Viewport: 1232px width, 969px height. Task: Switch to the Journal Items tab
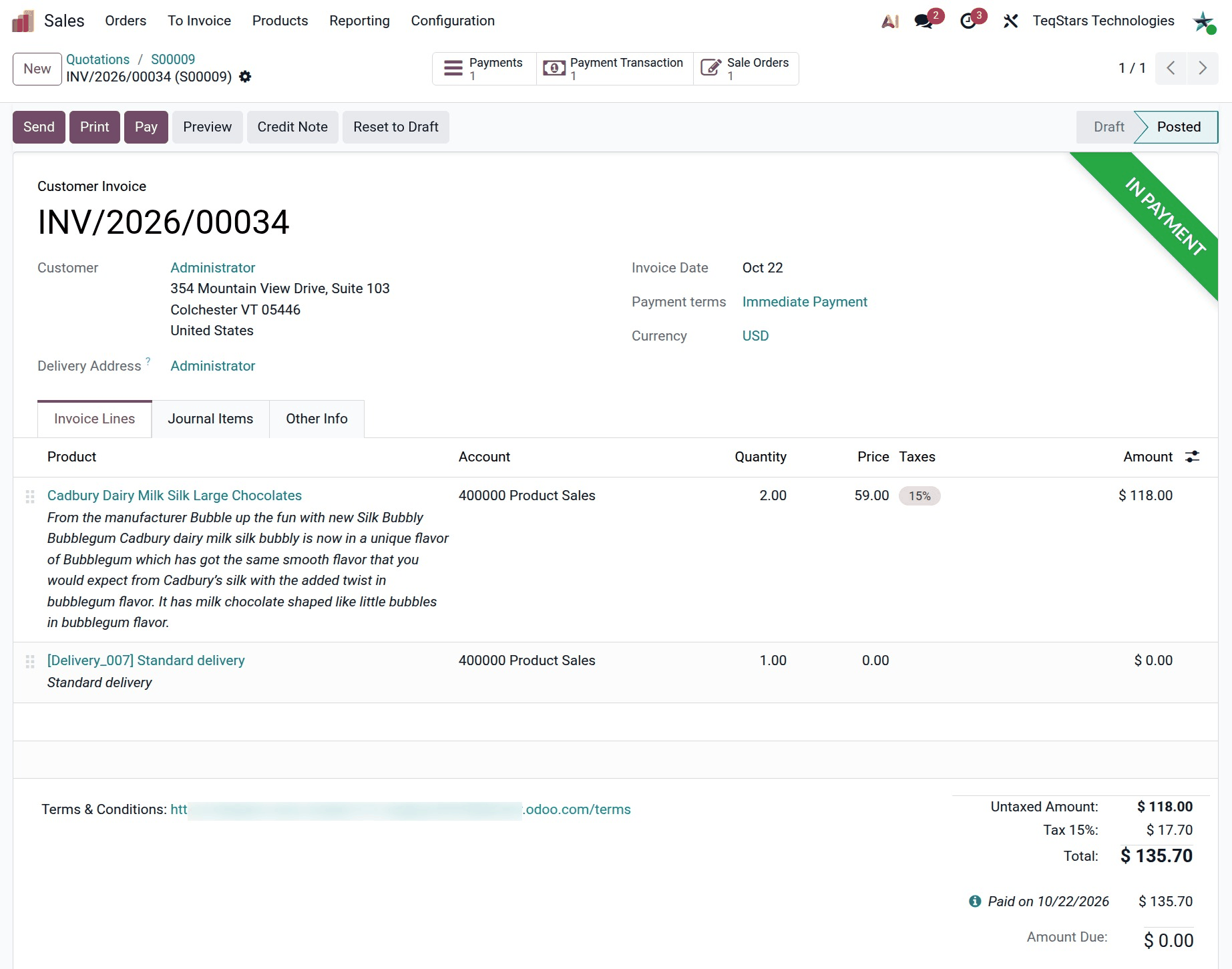[x=210, y=419]
